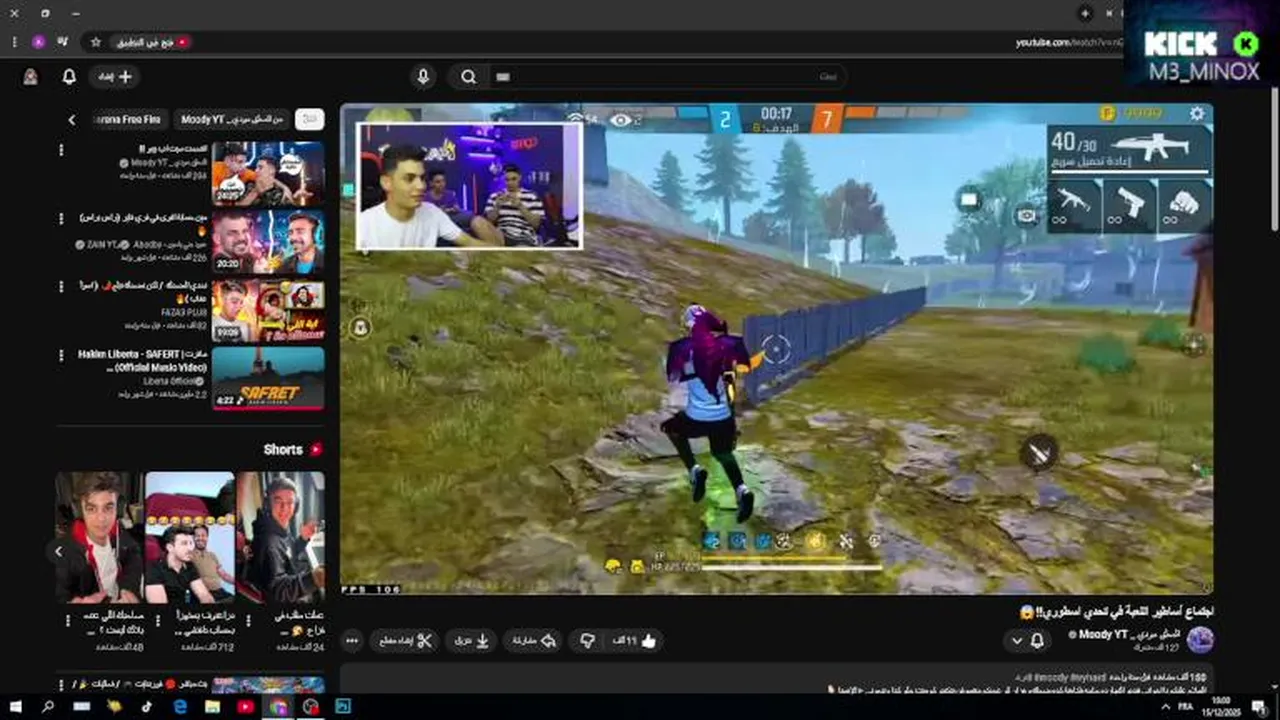
Task: Open subscription bell notification dropdown
Action: pos(1029,641)
